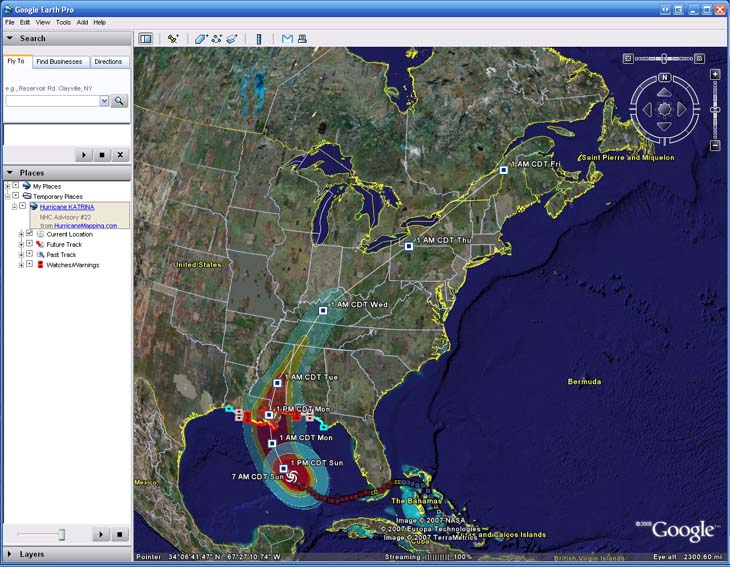Open the View menu

pos(42,22)
